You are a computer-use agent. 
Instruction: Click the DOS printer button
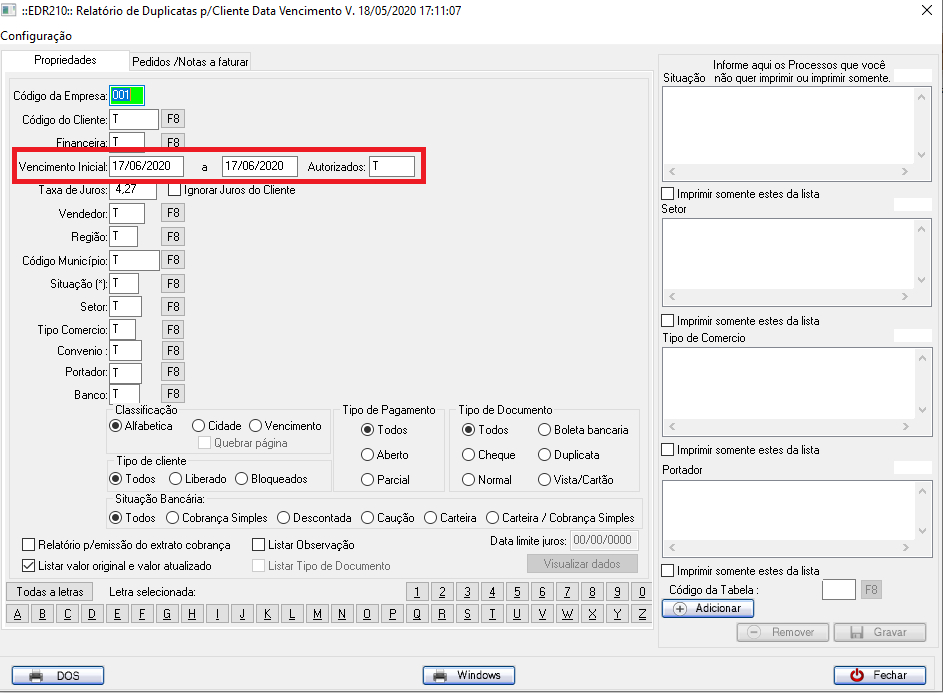click(x=57, y=675)
